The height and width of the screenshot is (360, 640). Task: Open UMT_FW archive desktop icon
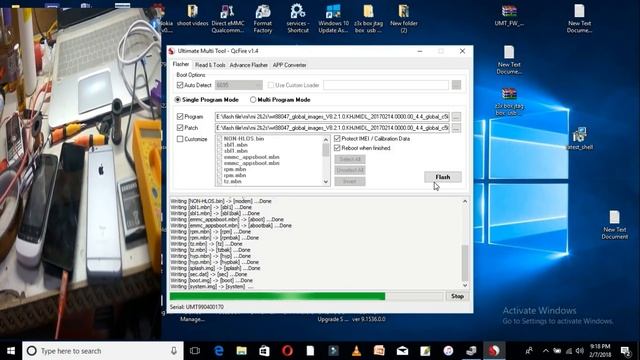pos(509,15)
